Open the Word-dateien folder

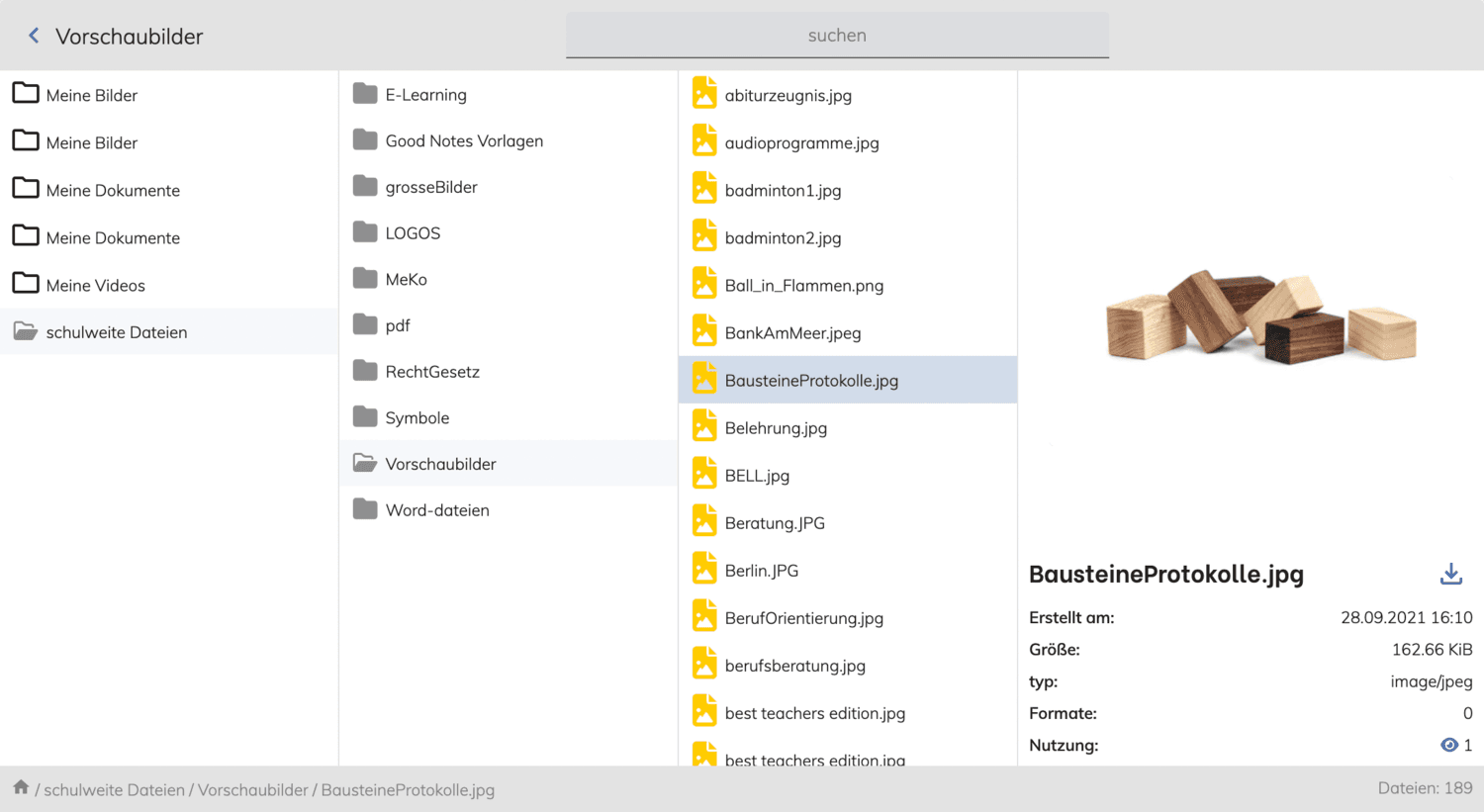[x=436, y=509]
